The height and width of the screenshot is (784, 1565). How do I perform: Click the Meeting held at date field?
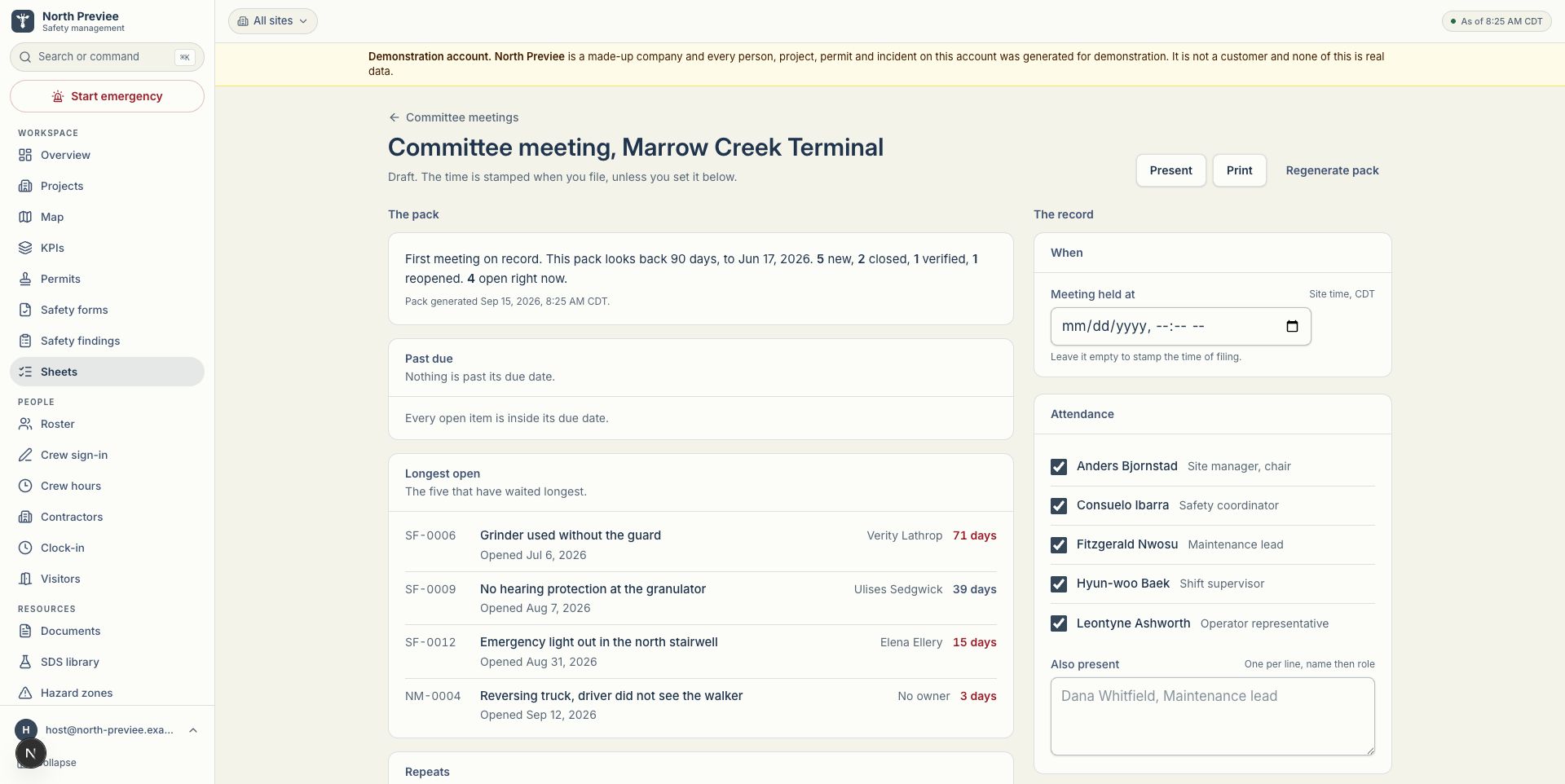[x=1180, y=326]
